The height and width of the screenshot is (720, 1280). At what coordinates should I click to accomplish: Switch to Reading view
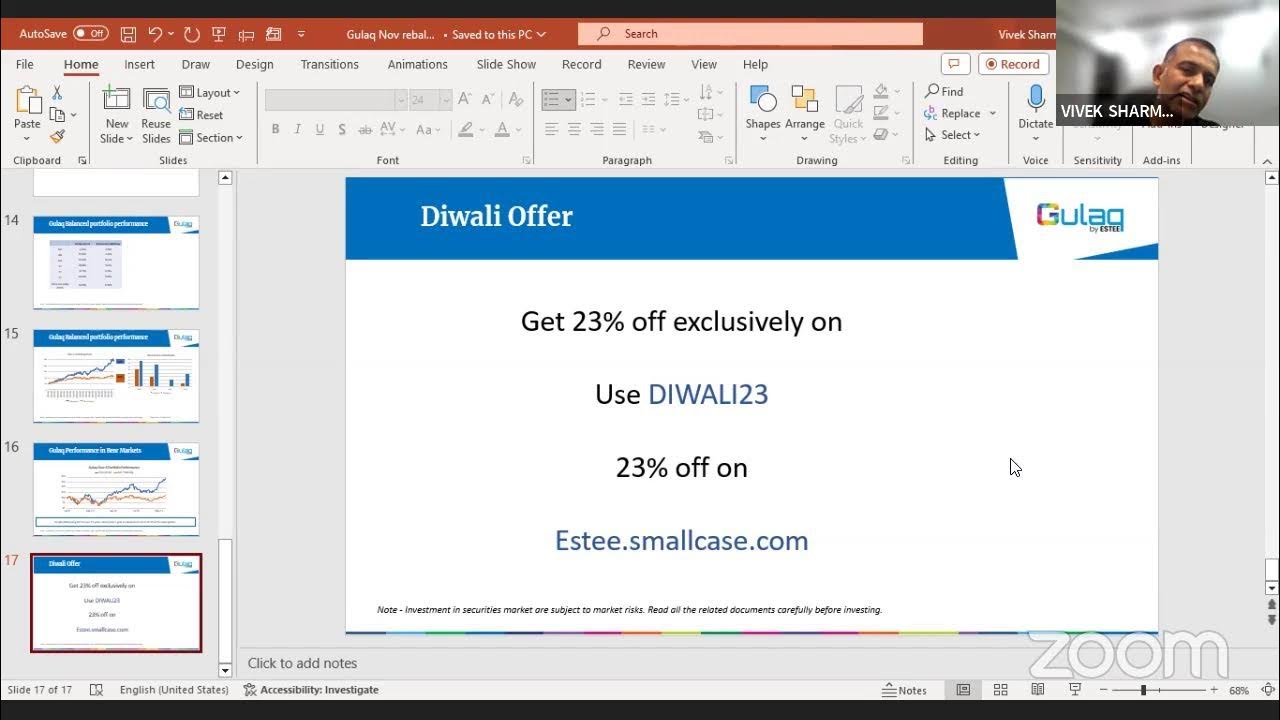coord(1038,690)
